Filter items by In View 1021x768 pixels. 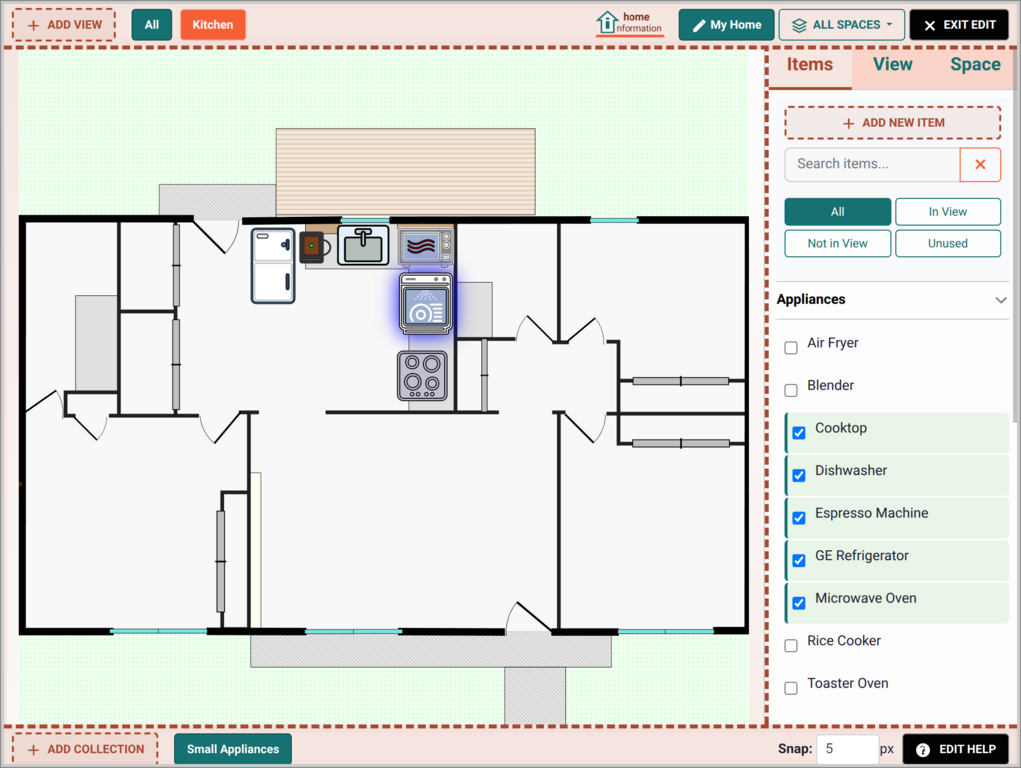[947, 212]
